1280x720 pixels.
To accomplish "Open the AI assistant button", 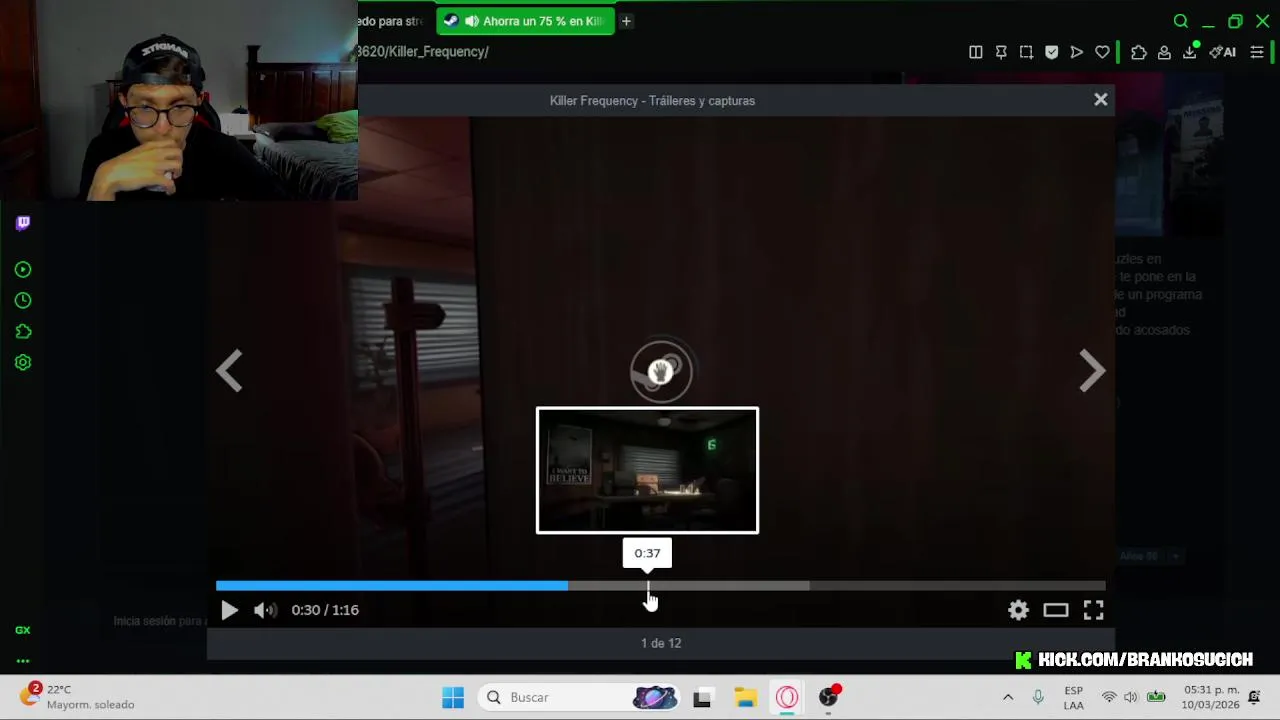I will click(x=1223, y=52).
